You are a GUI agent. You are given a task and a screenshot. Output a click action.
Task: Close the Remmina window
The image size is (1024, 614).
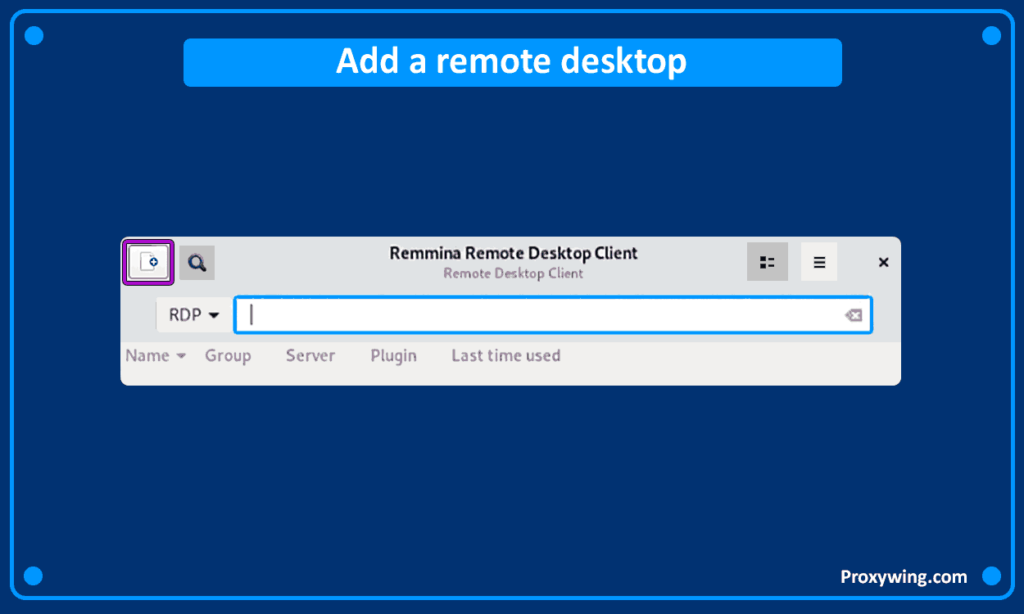[x=884, y=262]
